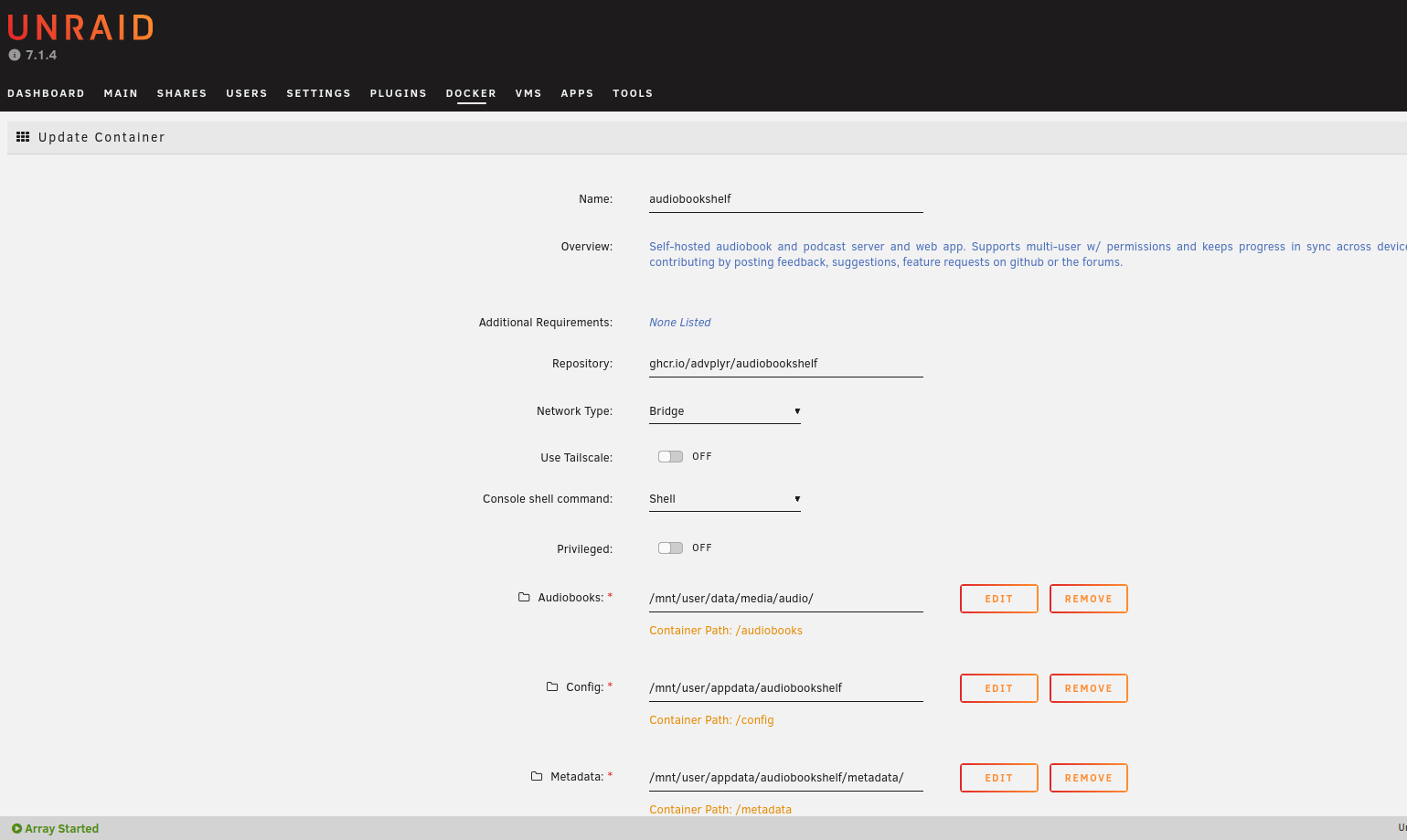Click the 7.1.4 version number
Image resolution: width=1407 pixels, height=840 pixels.
[41, 55]
